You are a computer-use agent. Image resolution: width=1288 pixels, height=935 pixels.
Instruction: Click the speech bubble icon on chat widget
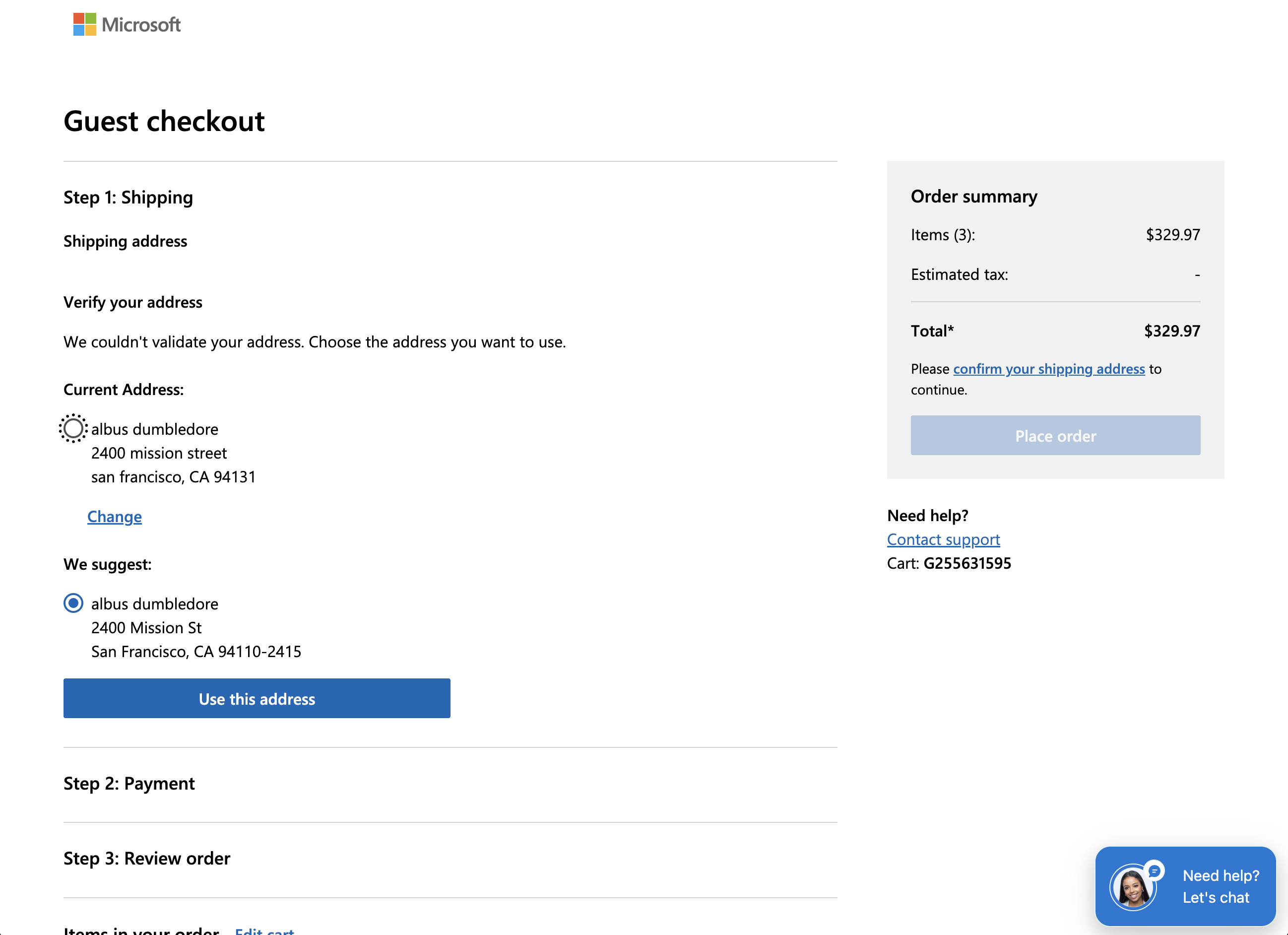[x=1154, y=870]
